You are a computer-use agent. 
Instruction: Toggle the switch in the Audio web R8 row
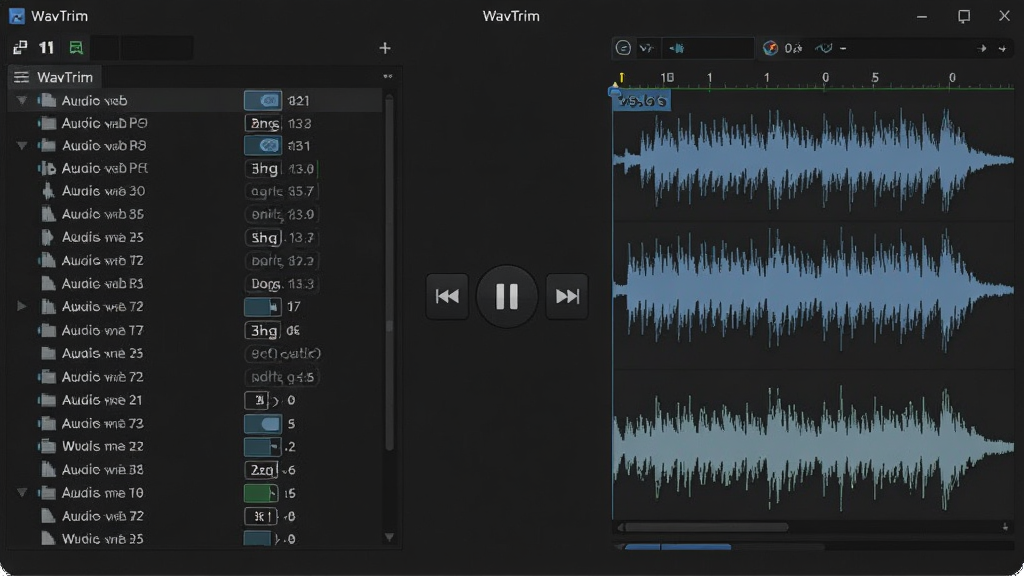pos(263,146)
